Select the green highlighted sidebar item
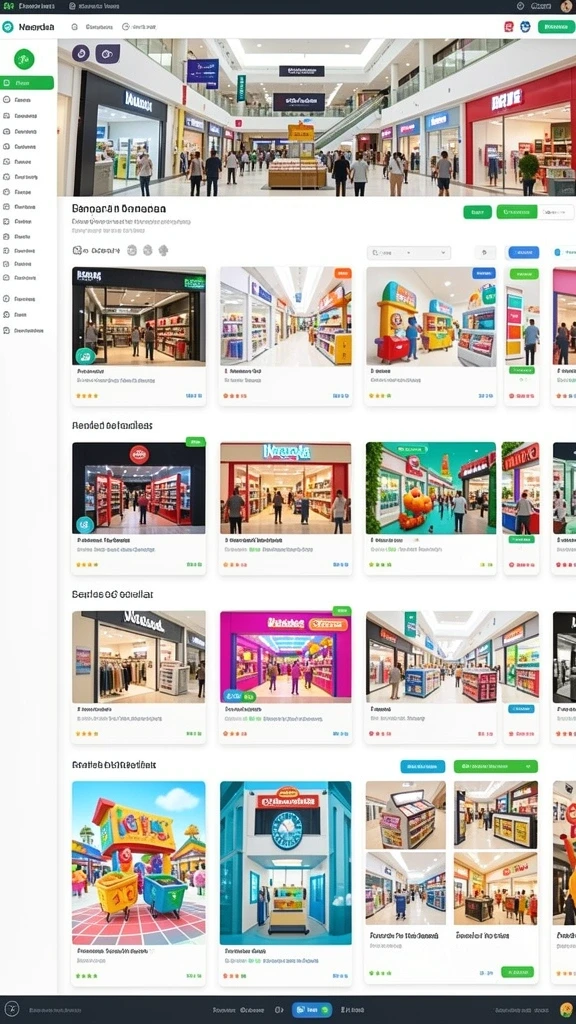The height and width of the screenshot is (1024, 576). coord(27,83)
